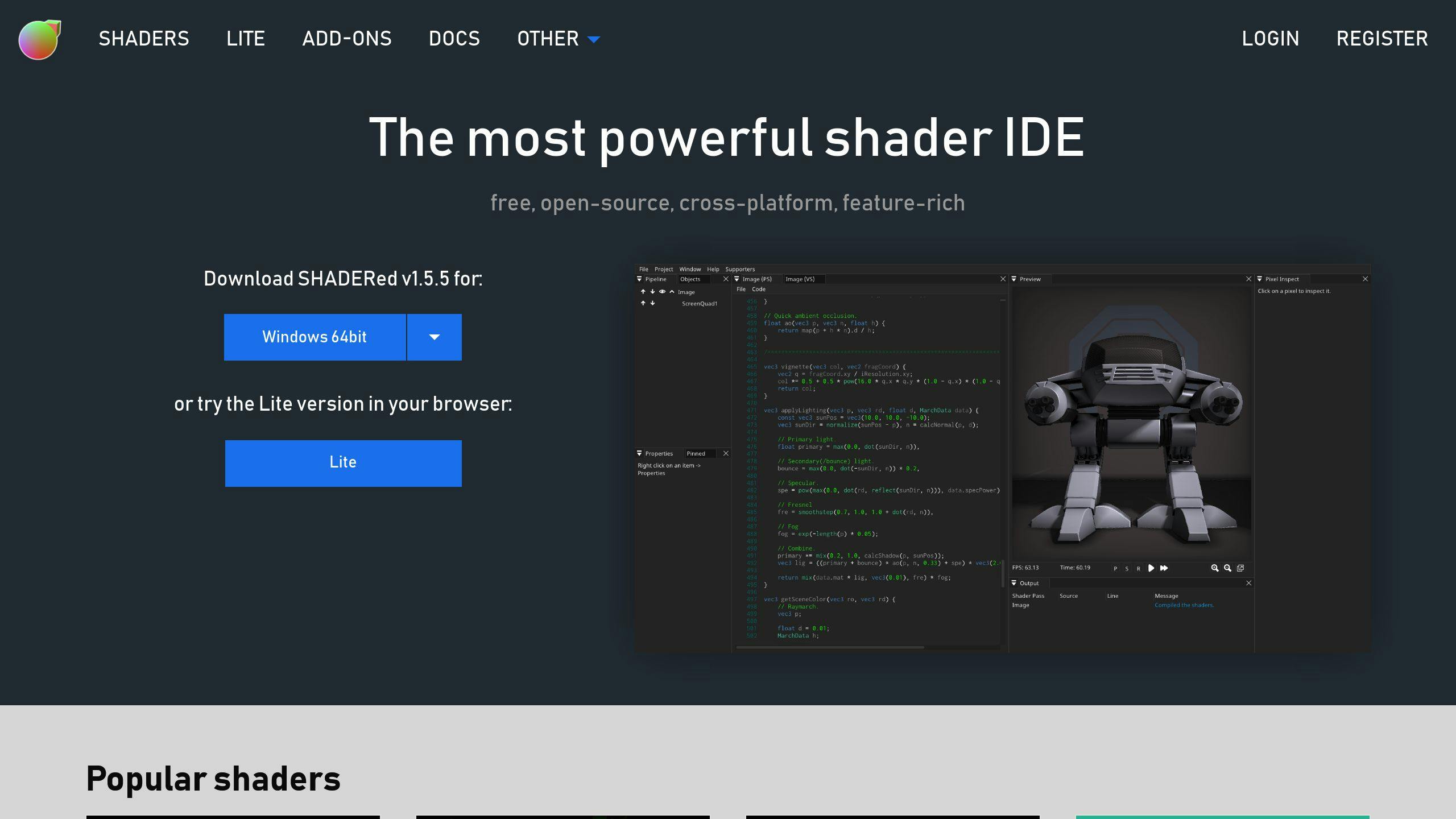Click the fast-forward step button under preview

point(1164,568)
